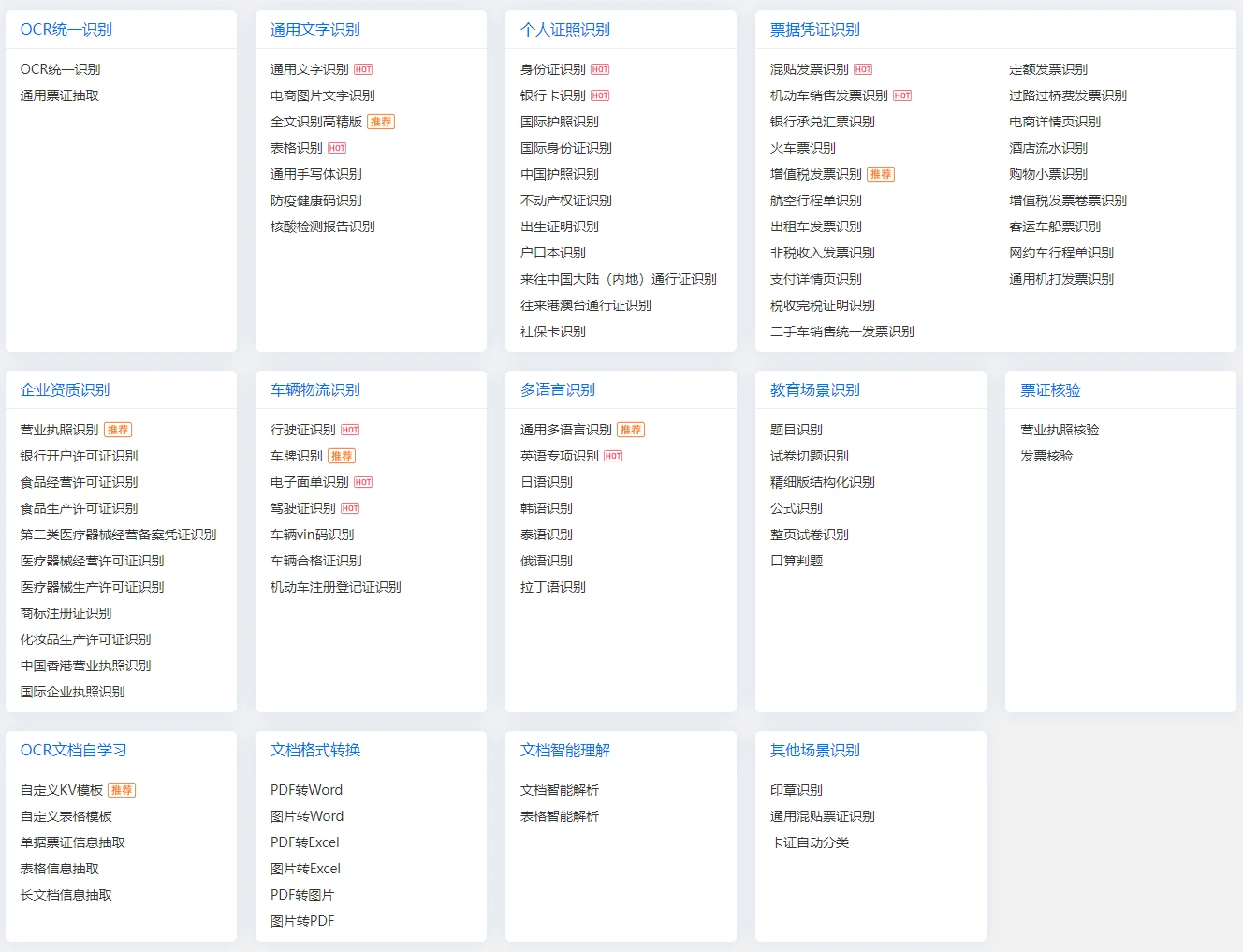Click the 推荐 badge beside 自定义KV模板

tap(122, 790)
